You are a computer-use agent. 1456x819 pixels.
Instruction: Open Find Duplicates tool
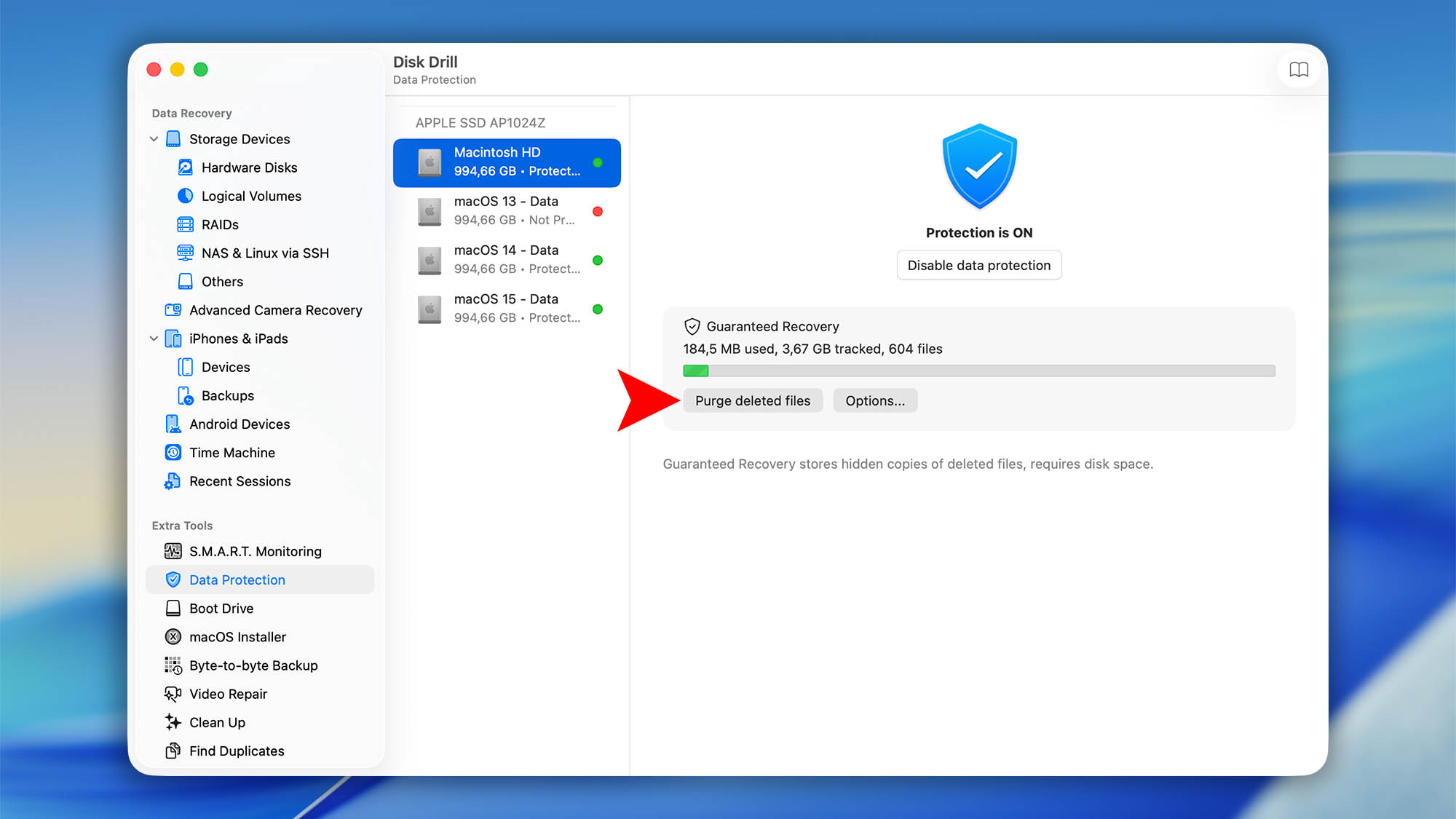237,751
